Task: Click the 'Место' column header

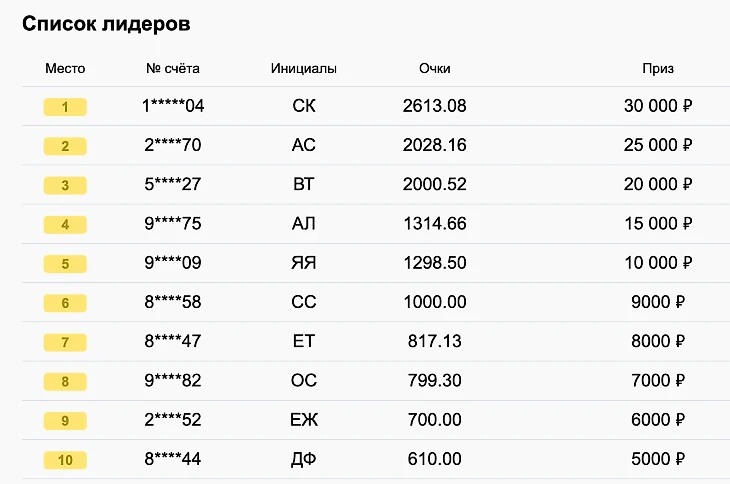Action: (x=65, y=69)
